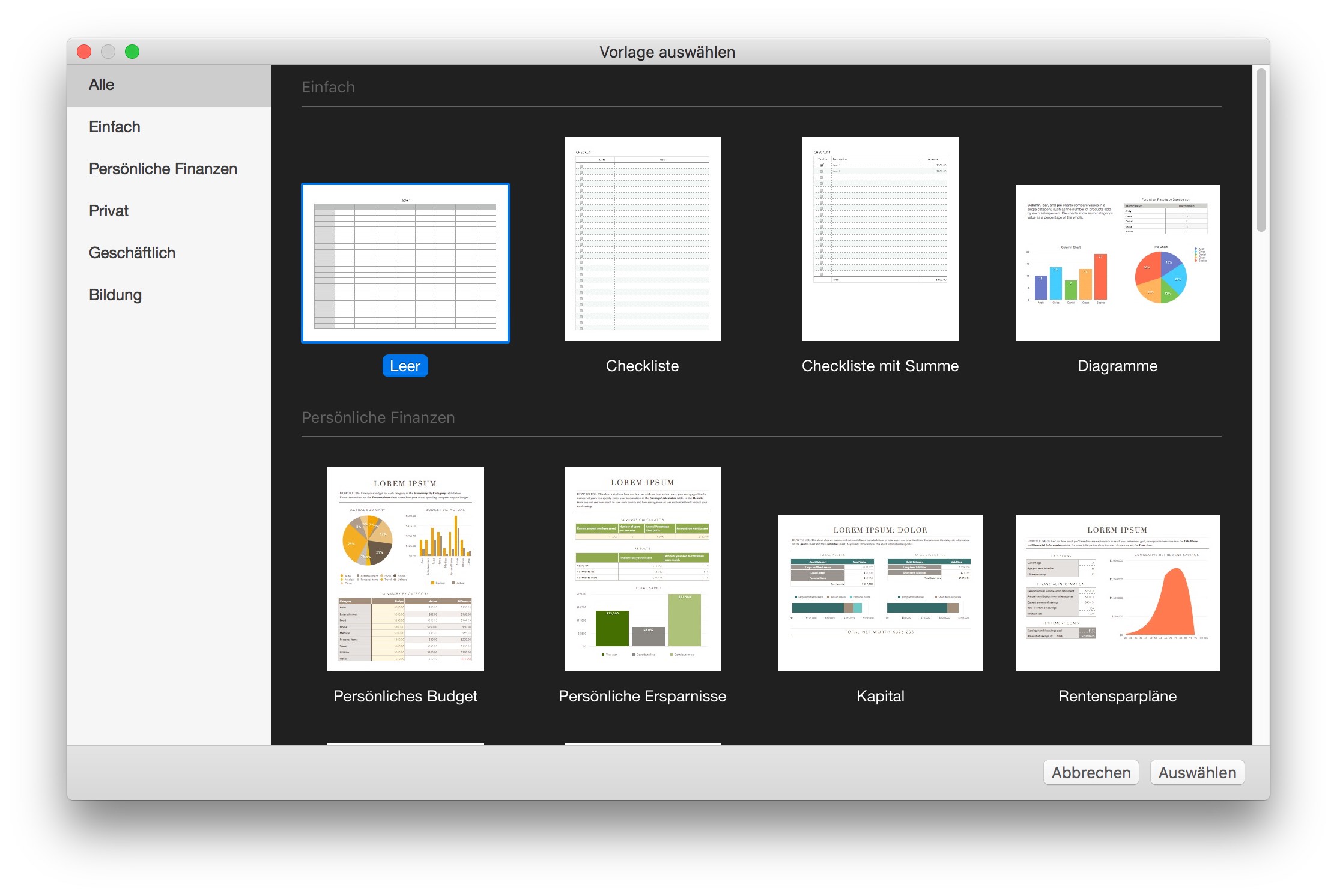Open the Persönliche Finanzen sidebar category
This screenshot has width=1337, height=896.
click(163, 169)
